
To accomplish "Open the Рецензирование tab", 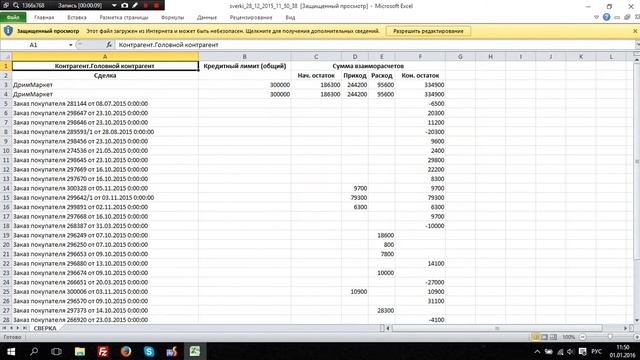I will pyautogui.click(x=251, y=18).
